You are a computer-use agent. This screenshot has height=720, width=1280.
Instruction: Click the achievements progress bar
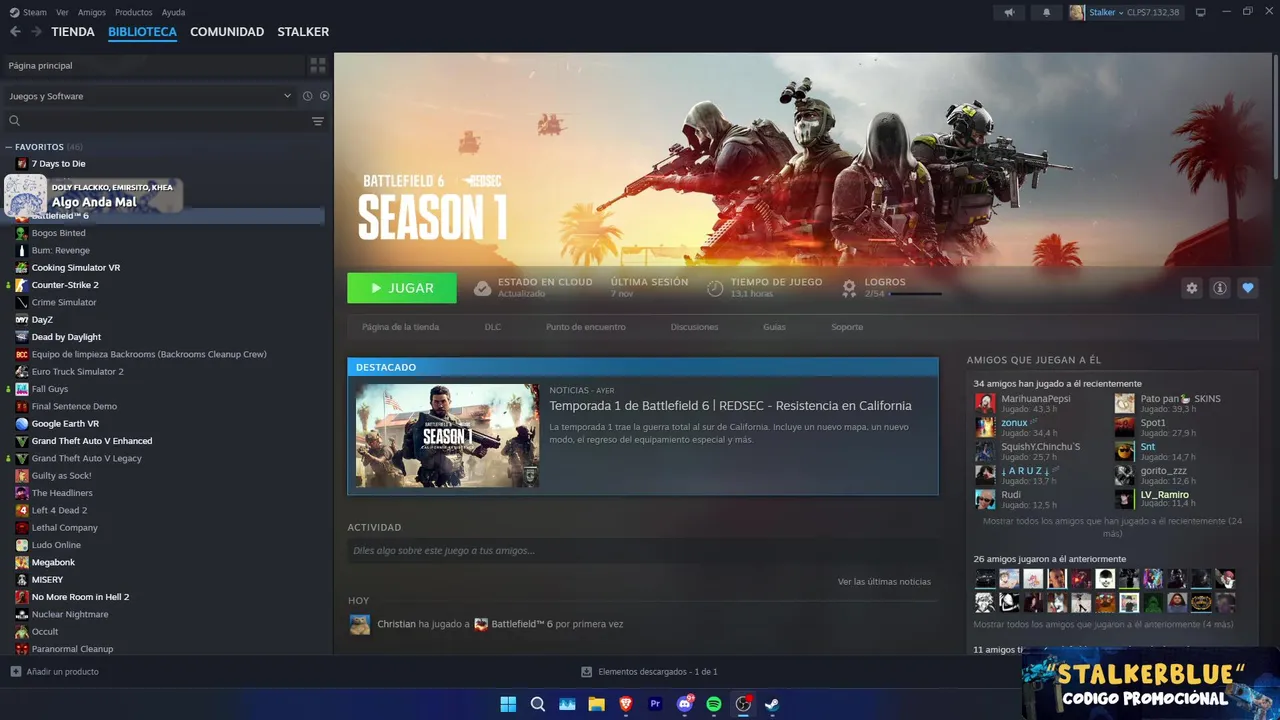pos(915,294)
